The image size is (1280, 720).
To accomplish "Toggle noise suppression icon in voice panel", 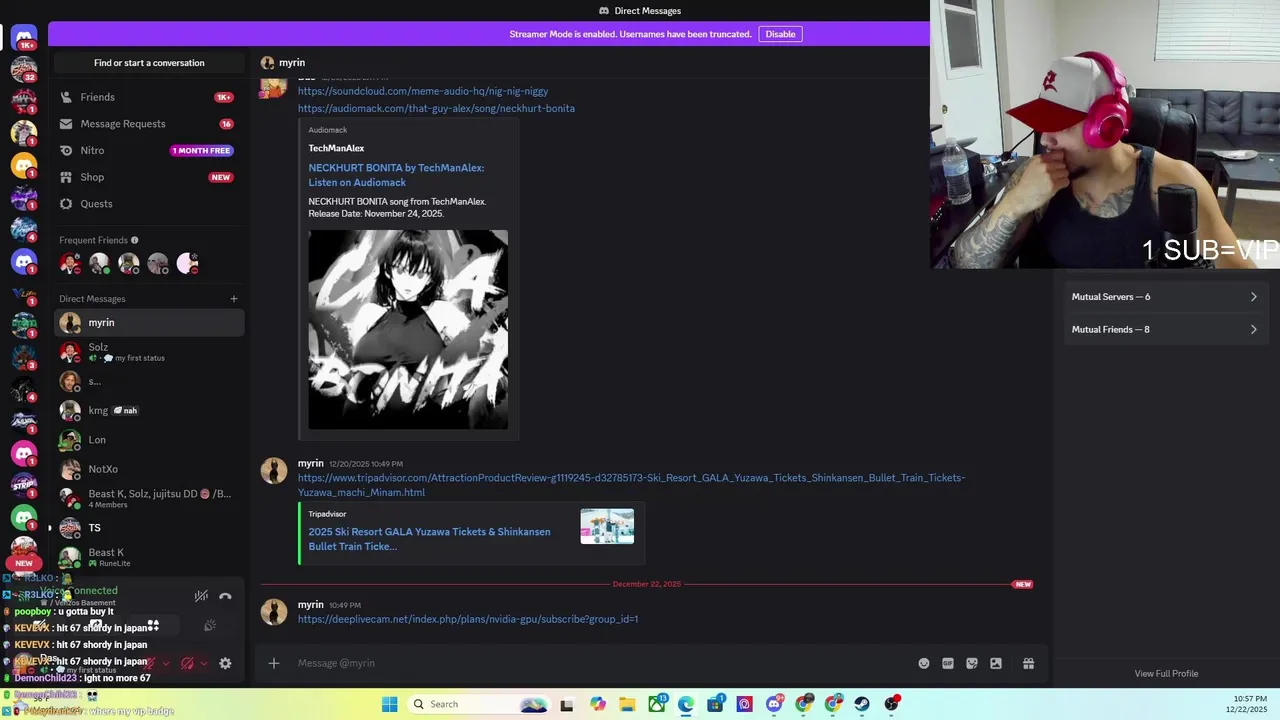I will pyautogui.click(x=201, y=596).
